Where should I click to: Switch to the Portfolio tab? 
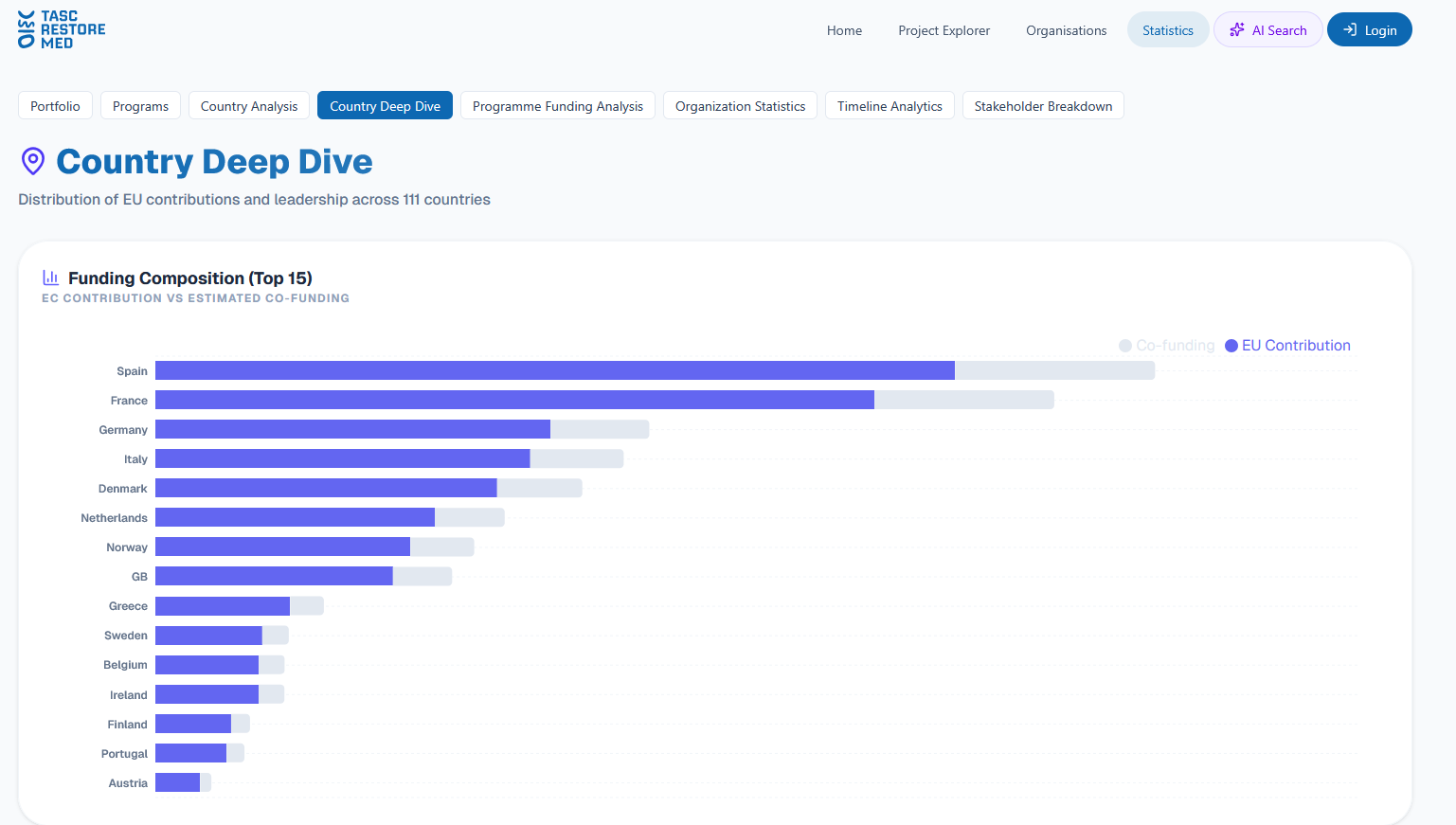(55, 106)
